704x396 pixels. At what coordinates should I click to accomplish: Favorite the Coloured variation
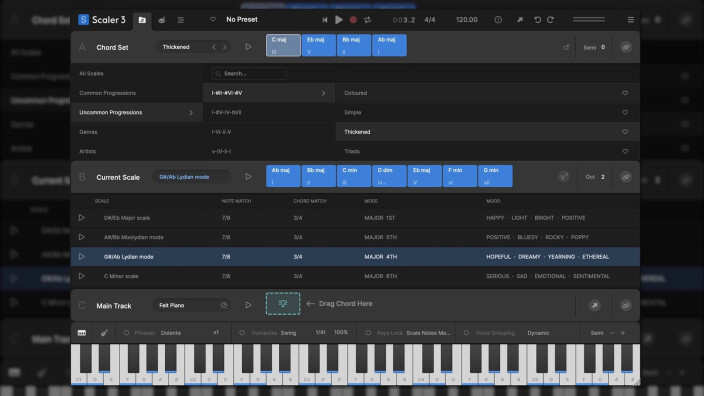625,93
